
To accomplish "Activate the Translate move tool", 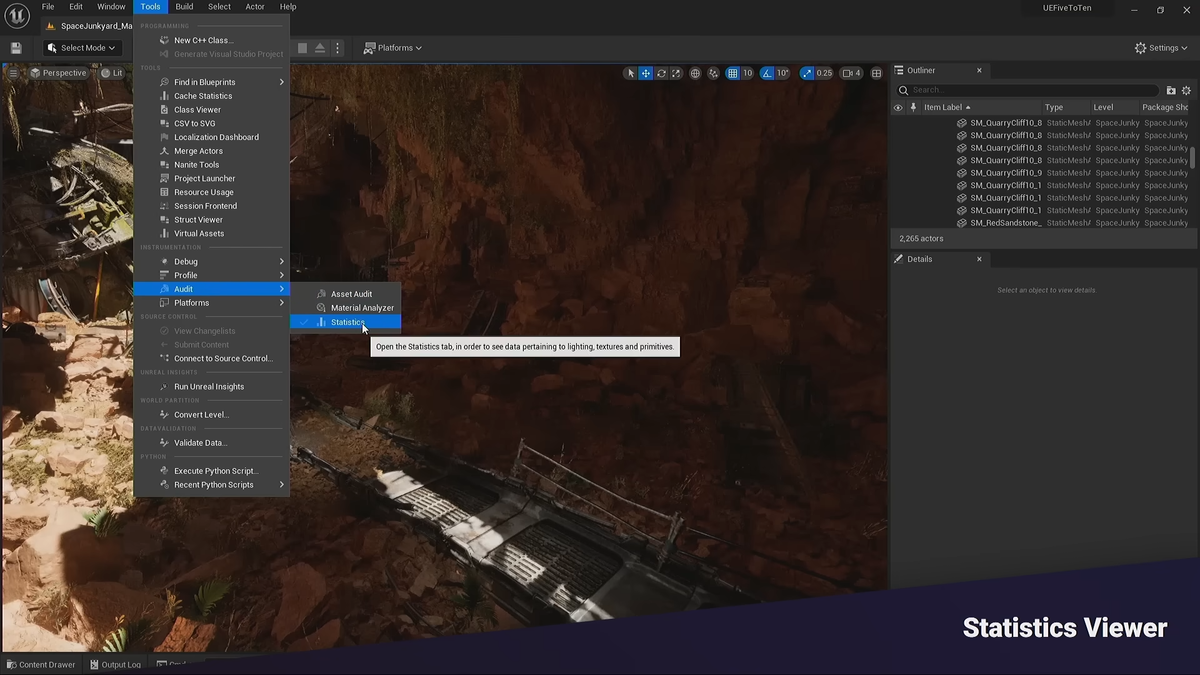I will 646,73.
